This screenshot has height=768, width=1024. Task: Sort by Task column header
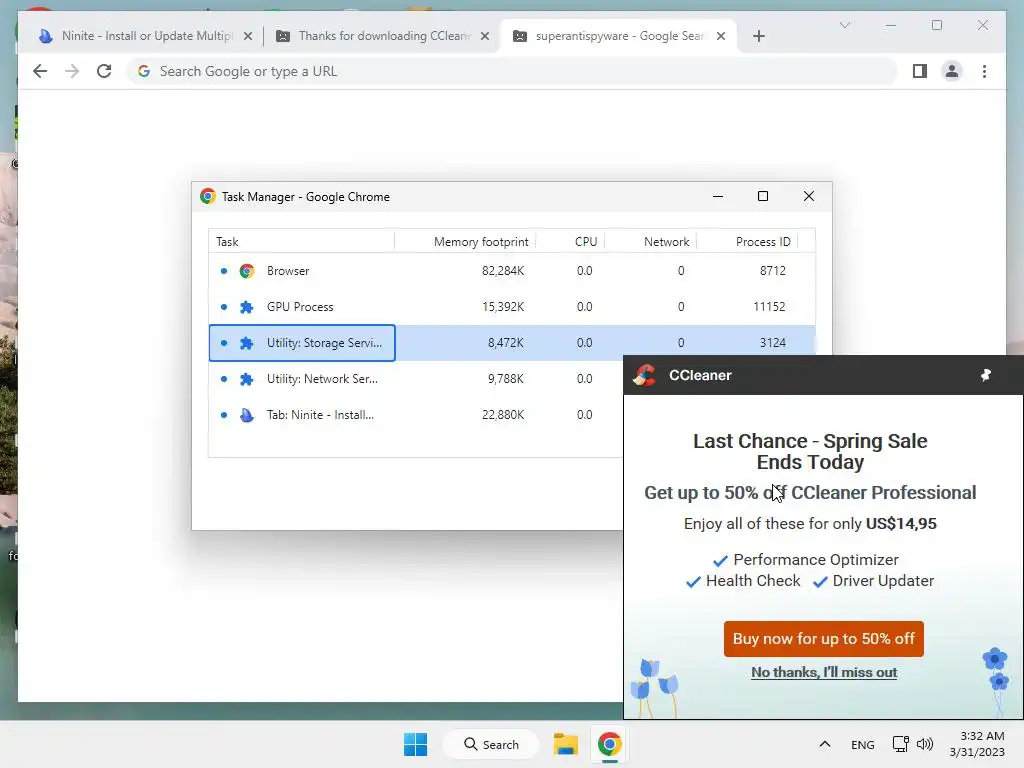tap(301, 242)
